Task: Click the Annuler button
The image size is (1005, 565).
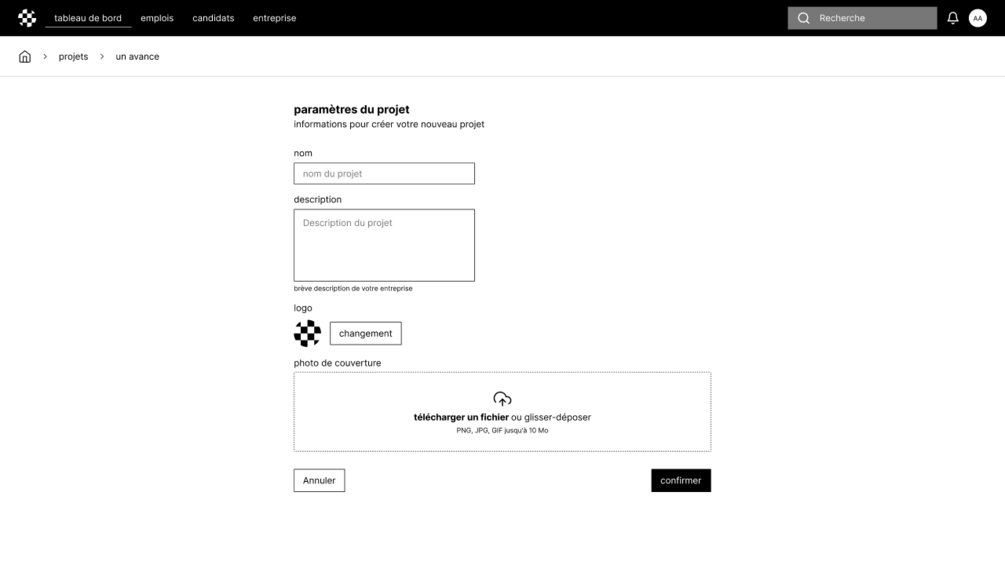Action: 319,480
